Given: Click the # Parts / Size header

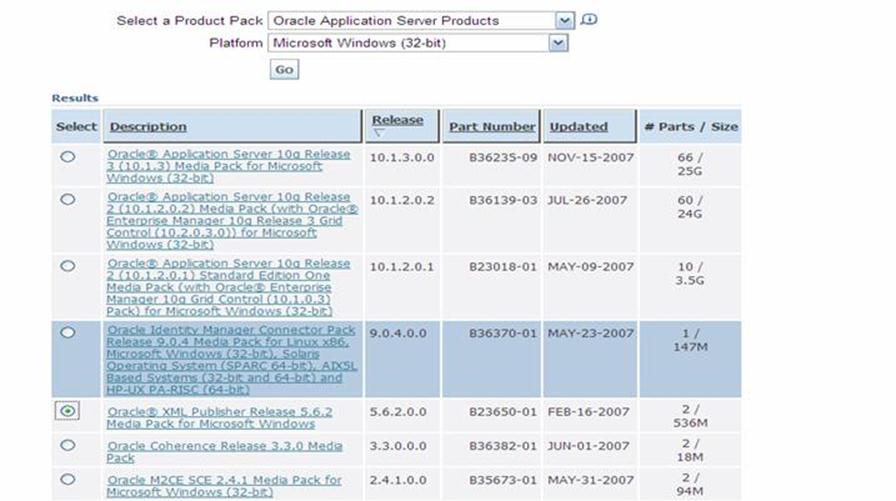Looking at the screenshot, I should (x=691, y=127).
